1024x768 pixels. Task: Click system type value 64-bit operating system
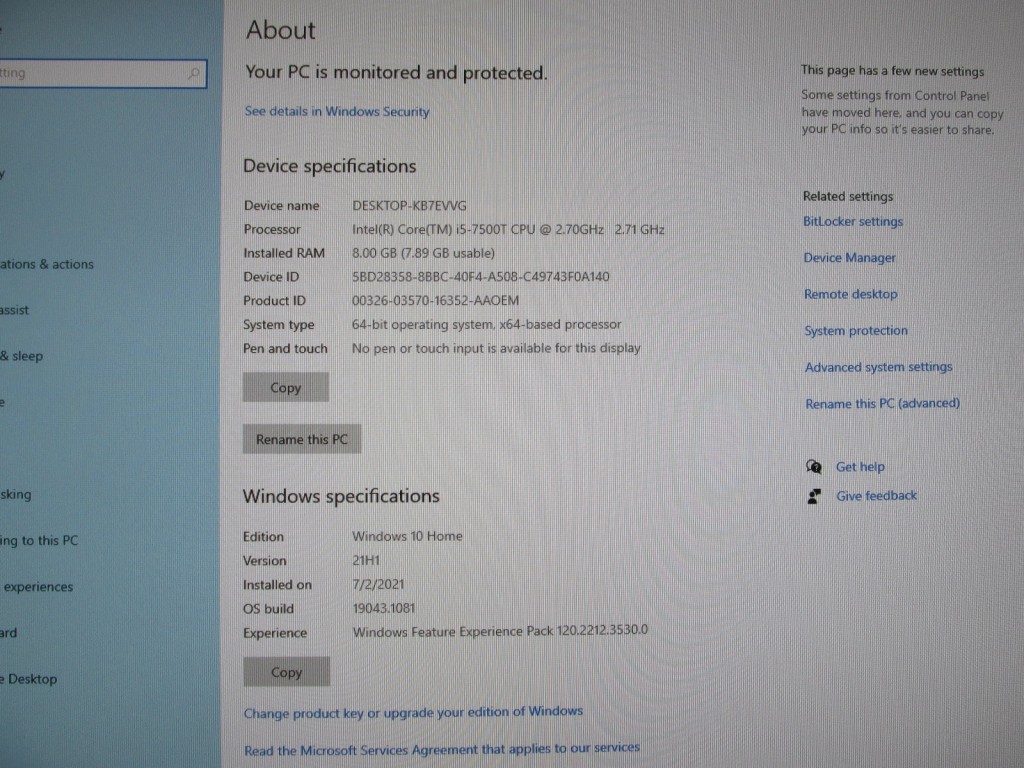(x=487, y=325)
